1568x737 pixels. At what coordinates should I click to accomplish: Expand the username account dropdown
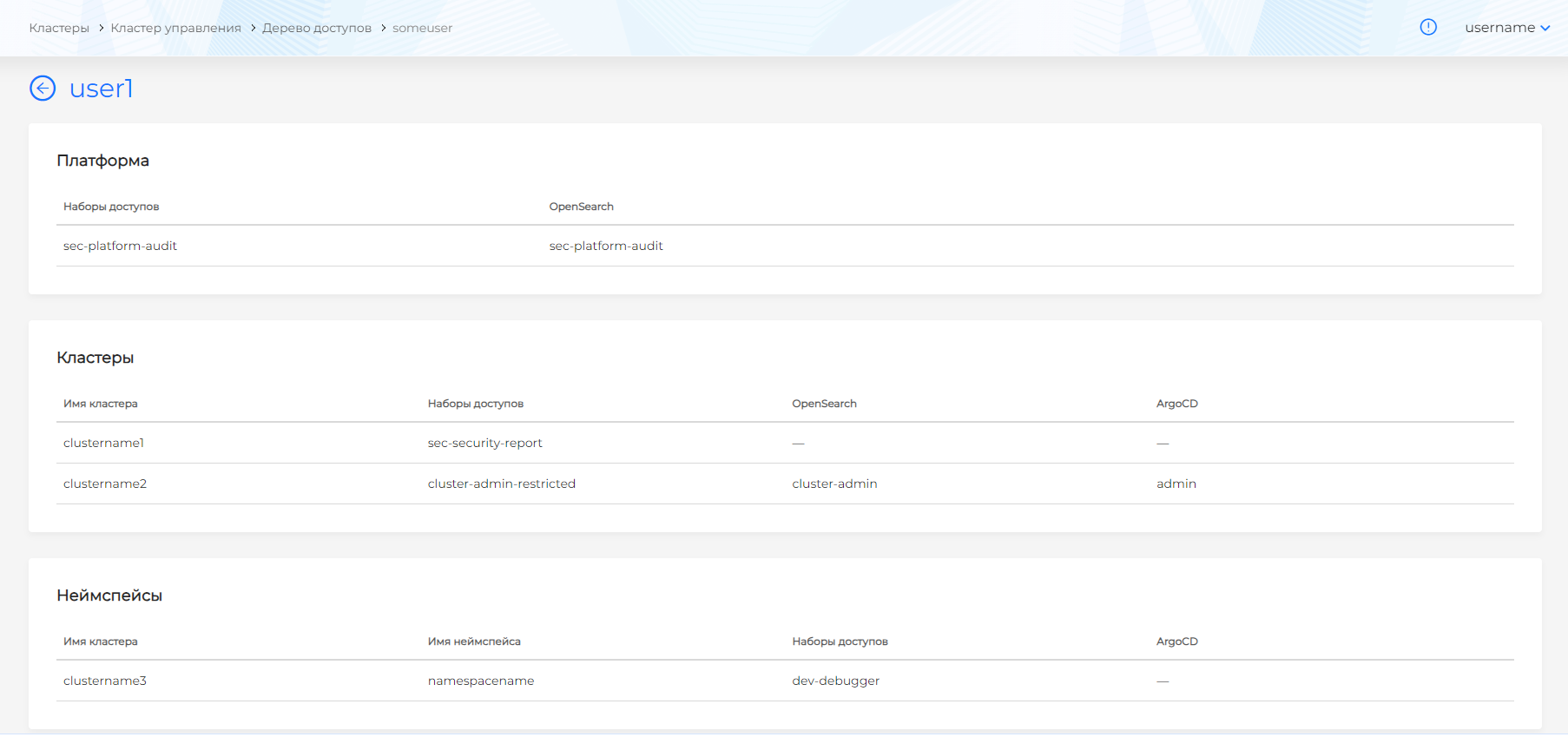point(1506,28)
